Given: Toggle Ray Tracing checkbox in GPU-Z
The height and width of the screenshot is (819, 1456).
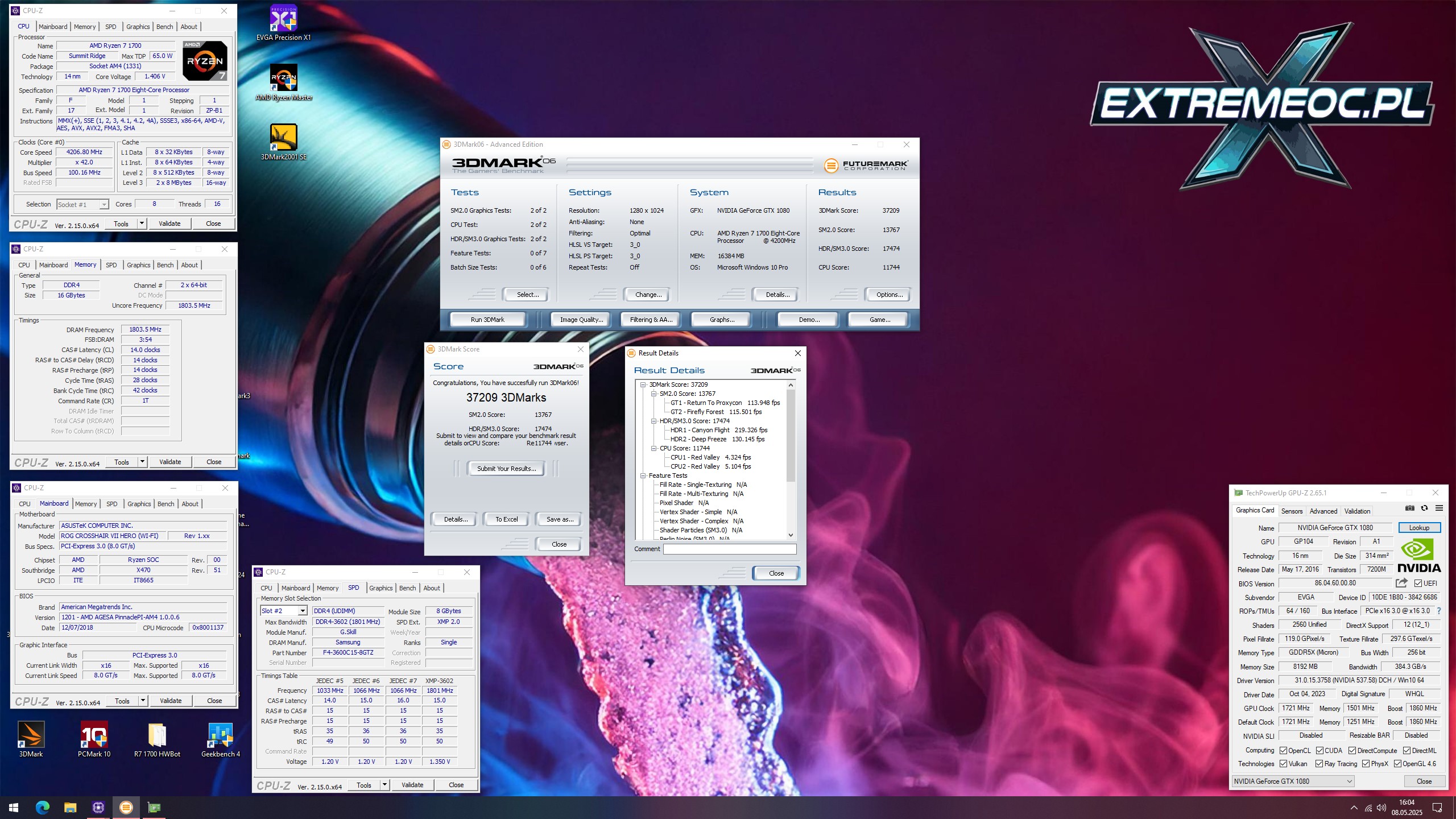Looking at the screenshot, I should tap(1319, 764).
